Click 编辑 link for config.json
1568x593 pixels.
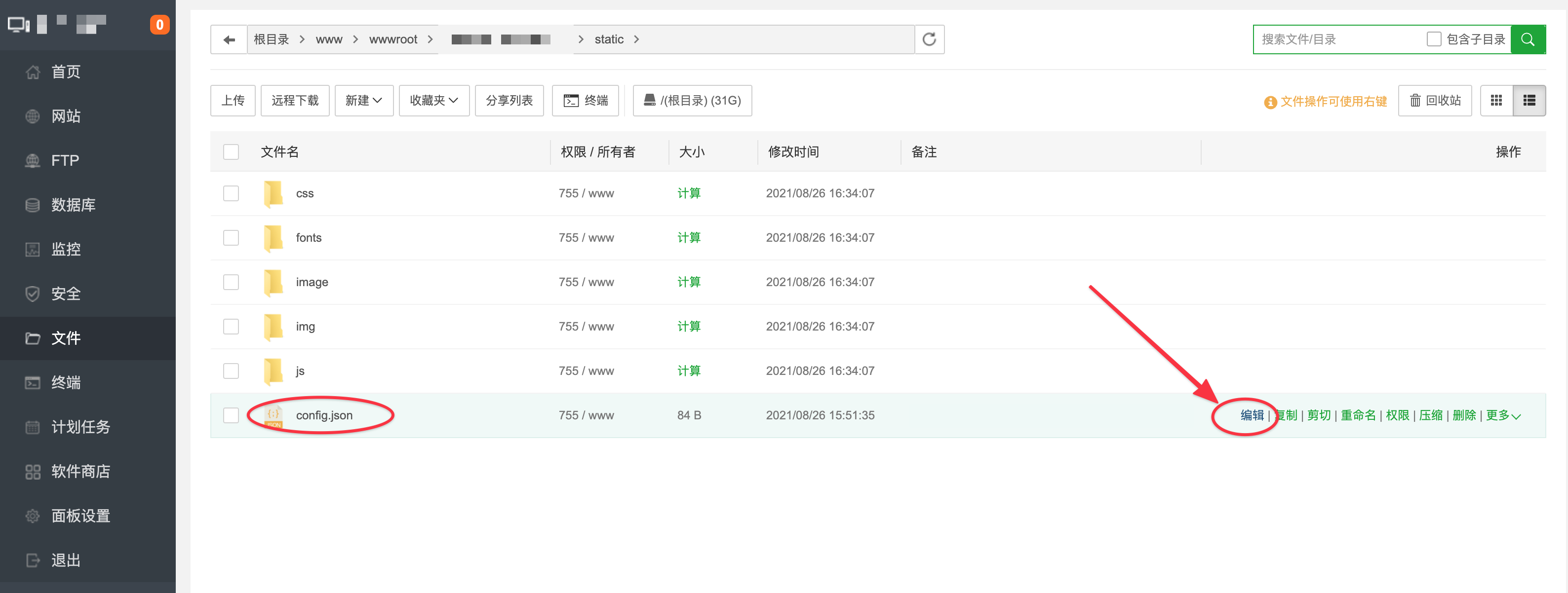pyautogui.click(x=1252, y=415)
